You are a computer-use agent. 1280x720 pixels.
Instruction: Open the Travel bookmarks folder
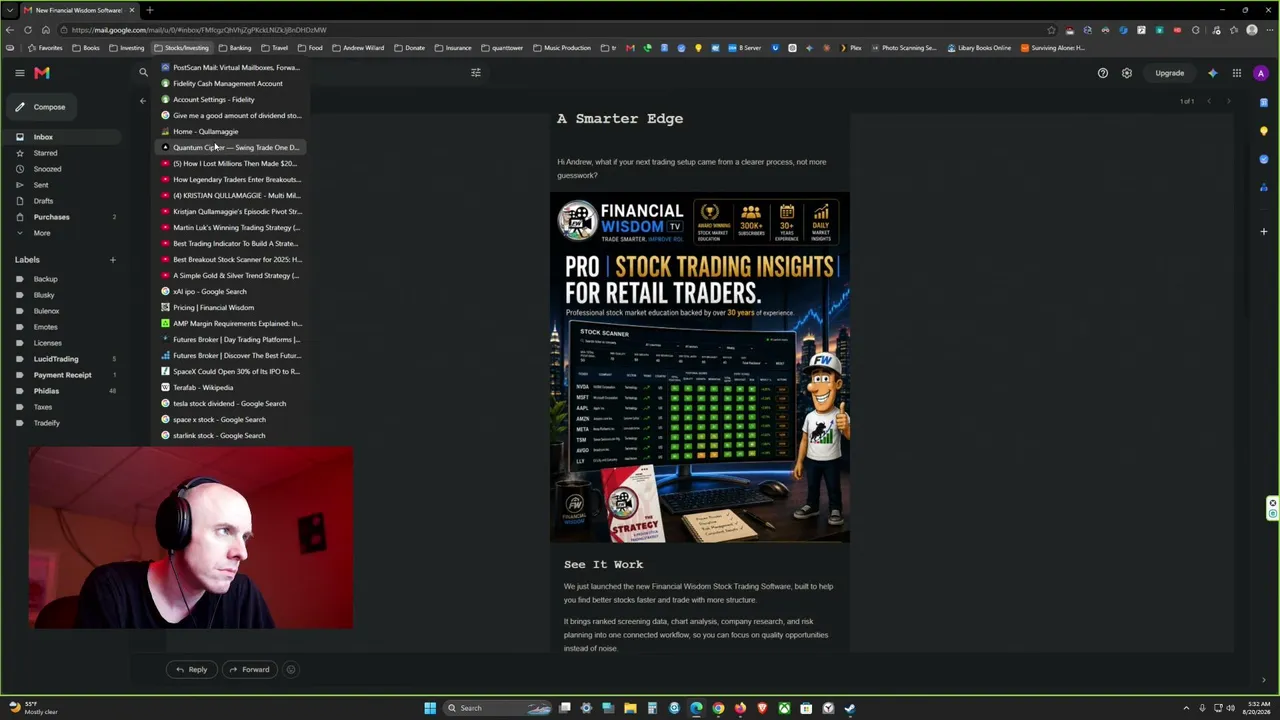(x=275, y=48)
